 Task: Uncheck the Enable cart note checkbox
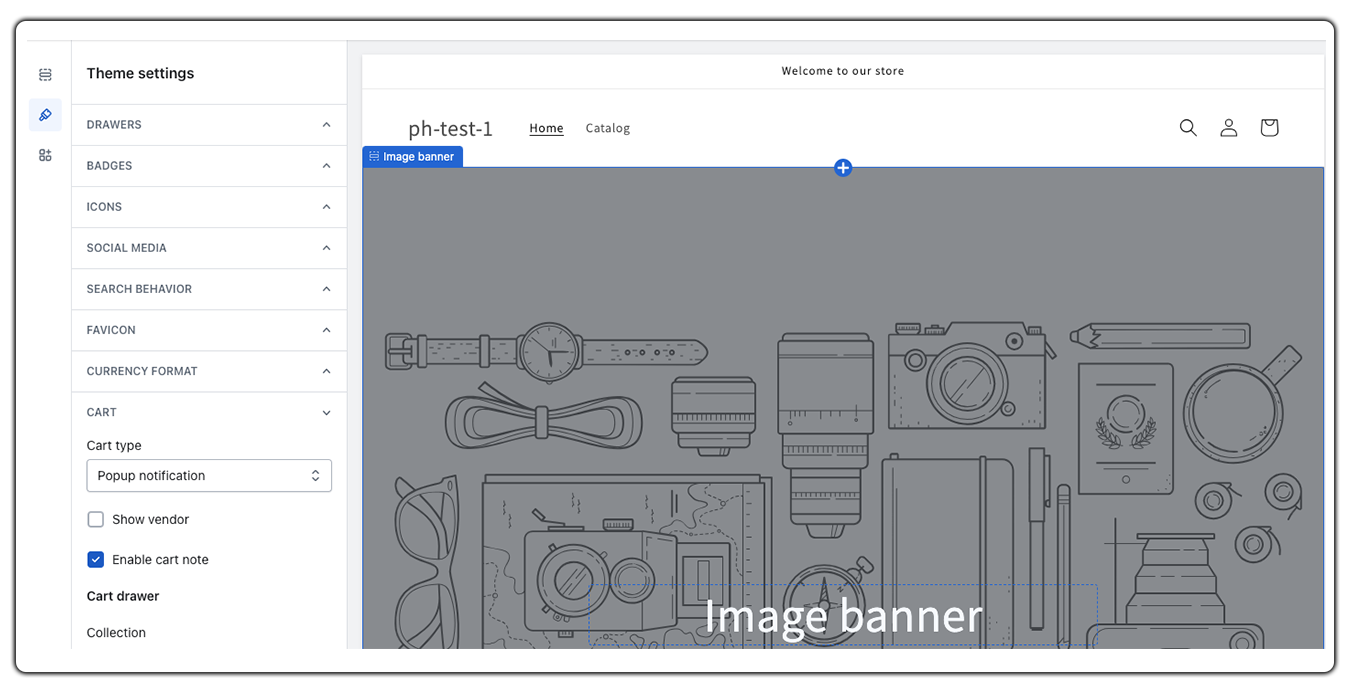click(96, 560)
